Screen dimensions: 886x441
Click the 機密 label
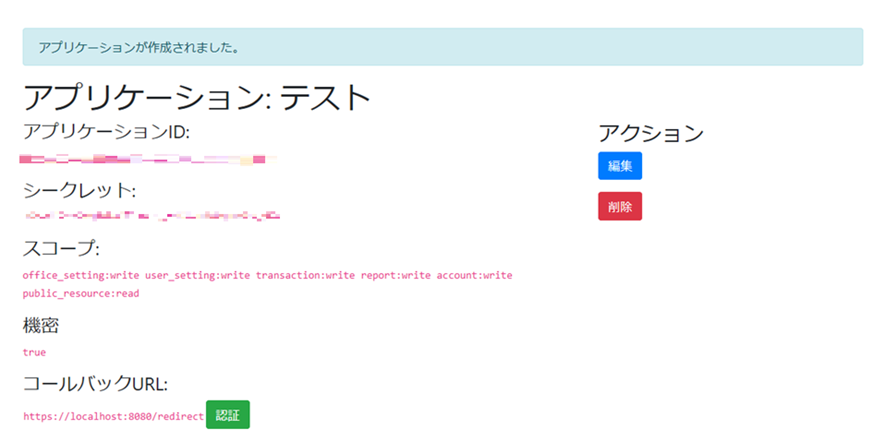coord(41,326)
